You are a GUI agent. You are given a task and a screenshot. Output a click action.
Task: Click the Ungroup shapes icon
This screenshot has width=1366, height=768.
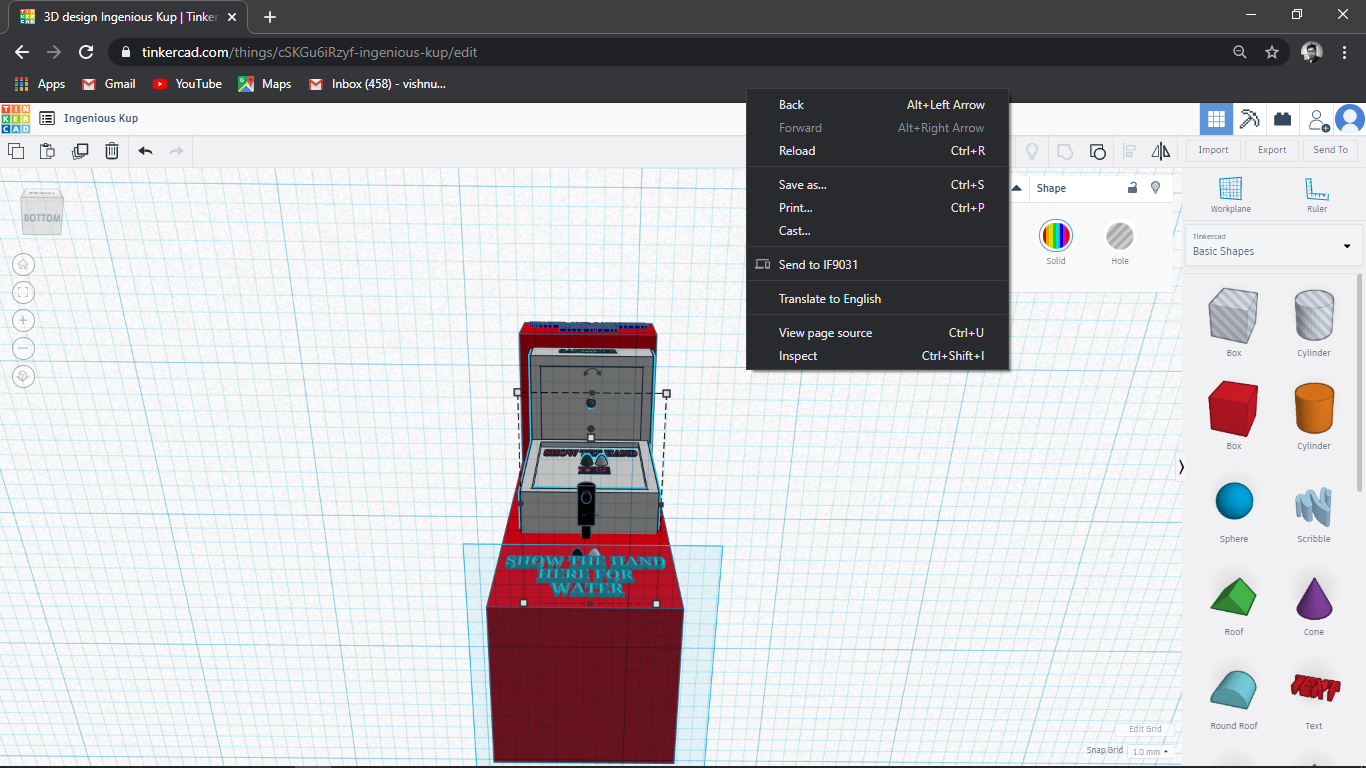point(1097,151)
